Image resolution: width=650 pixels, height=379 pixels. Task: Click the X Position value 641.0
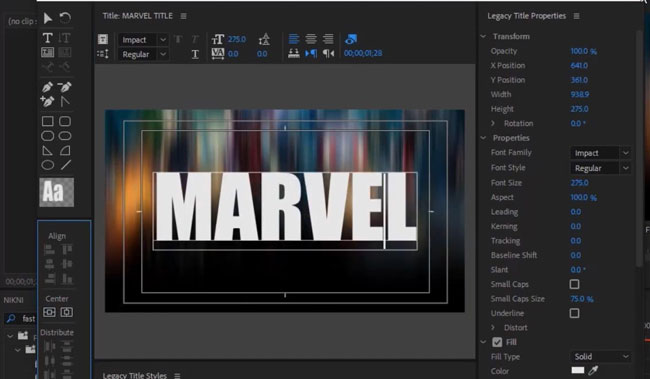[579, 66]
